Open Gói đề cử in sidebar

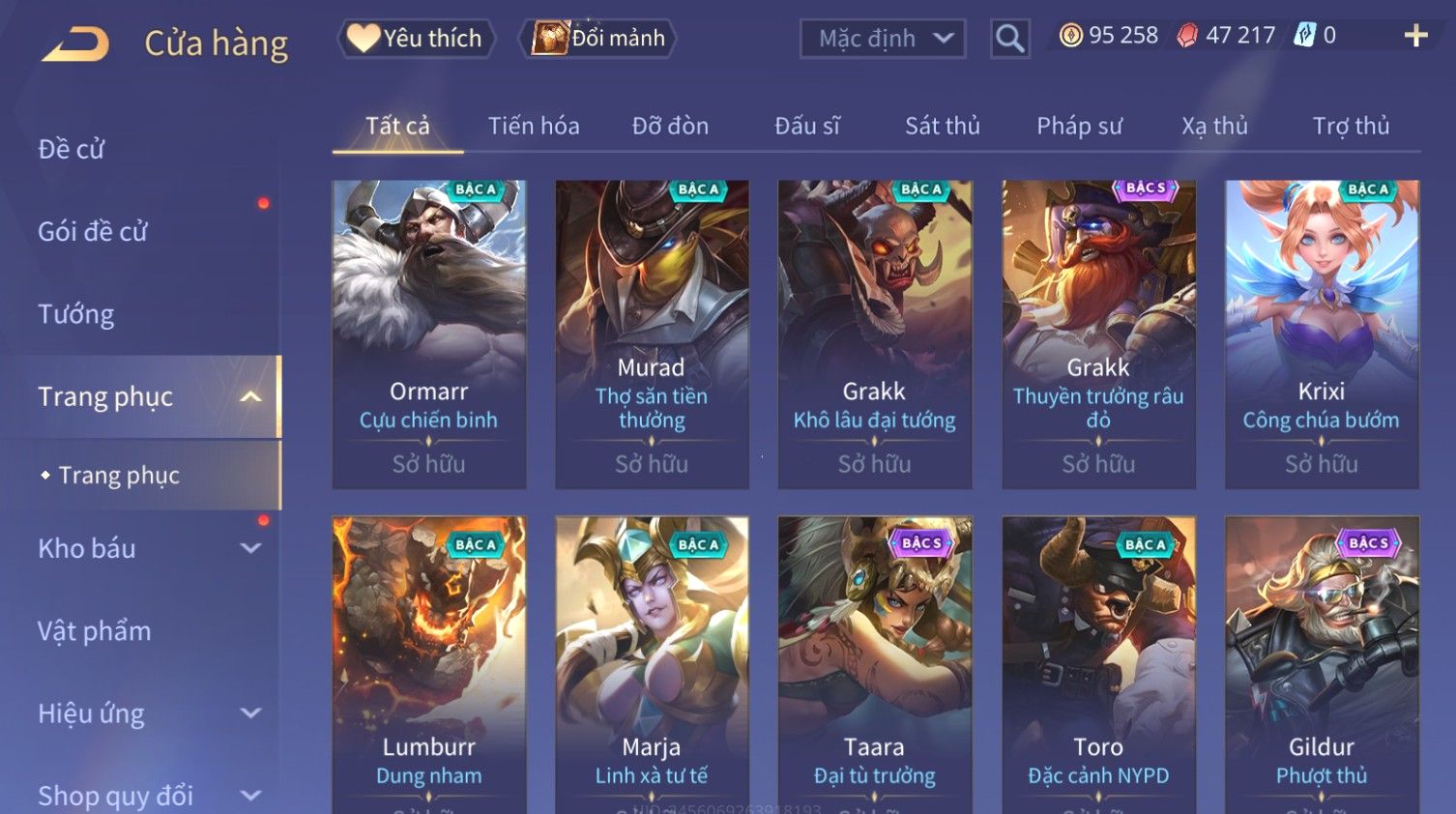(93, 232)
